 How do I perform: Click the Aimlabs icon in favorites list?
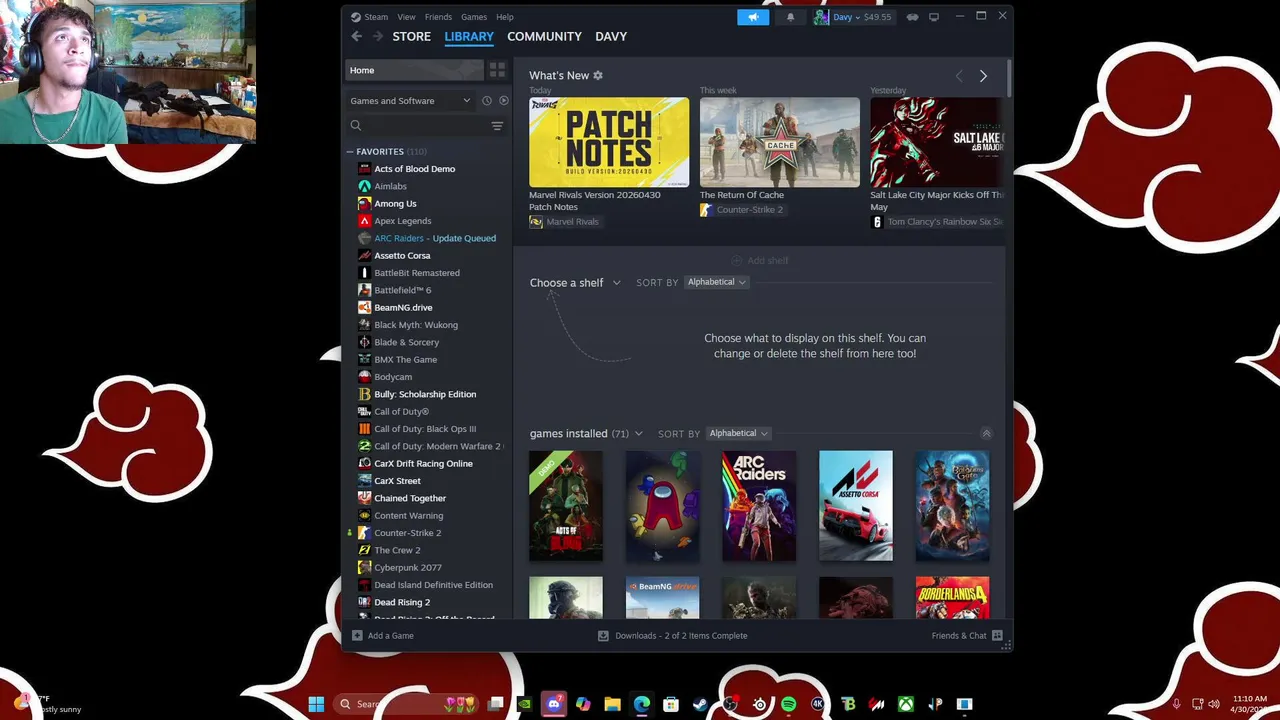pos(364,186)
